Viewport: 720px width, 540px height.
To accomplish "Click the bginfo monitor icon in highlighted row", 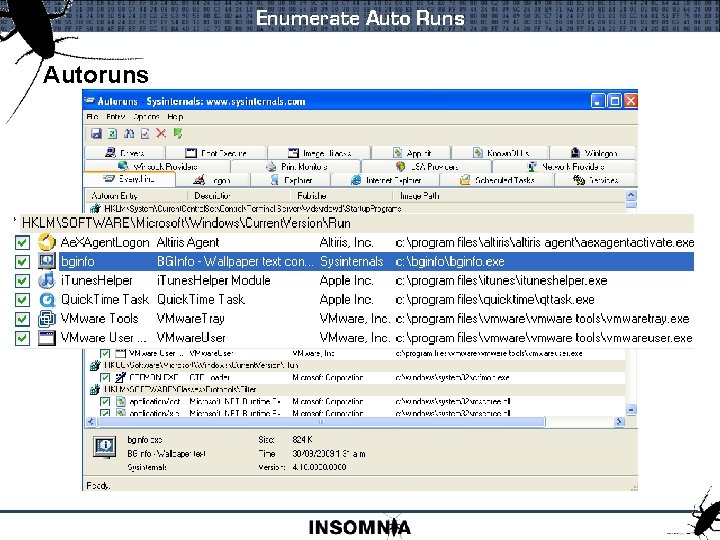I will tap(46, 261).
